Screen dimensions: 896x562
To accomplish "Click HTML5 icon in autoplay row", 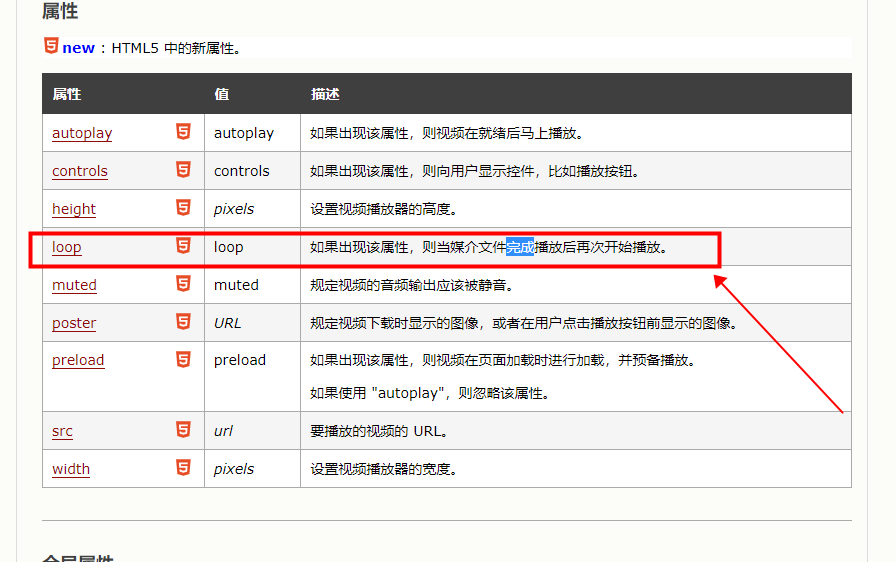I will [x=183, y=131].
